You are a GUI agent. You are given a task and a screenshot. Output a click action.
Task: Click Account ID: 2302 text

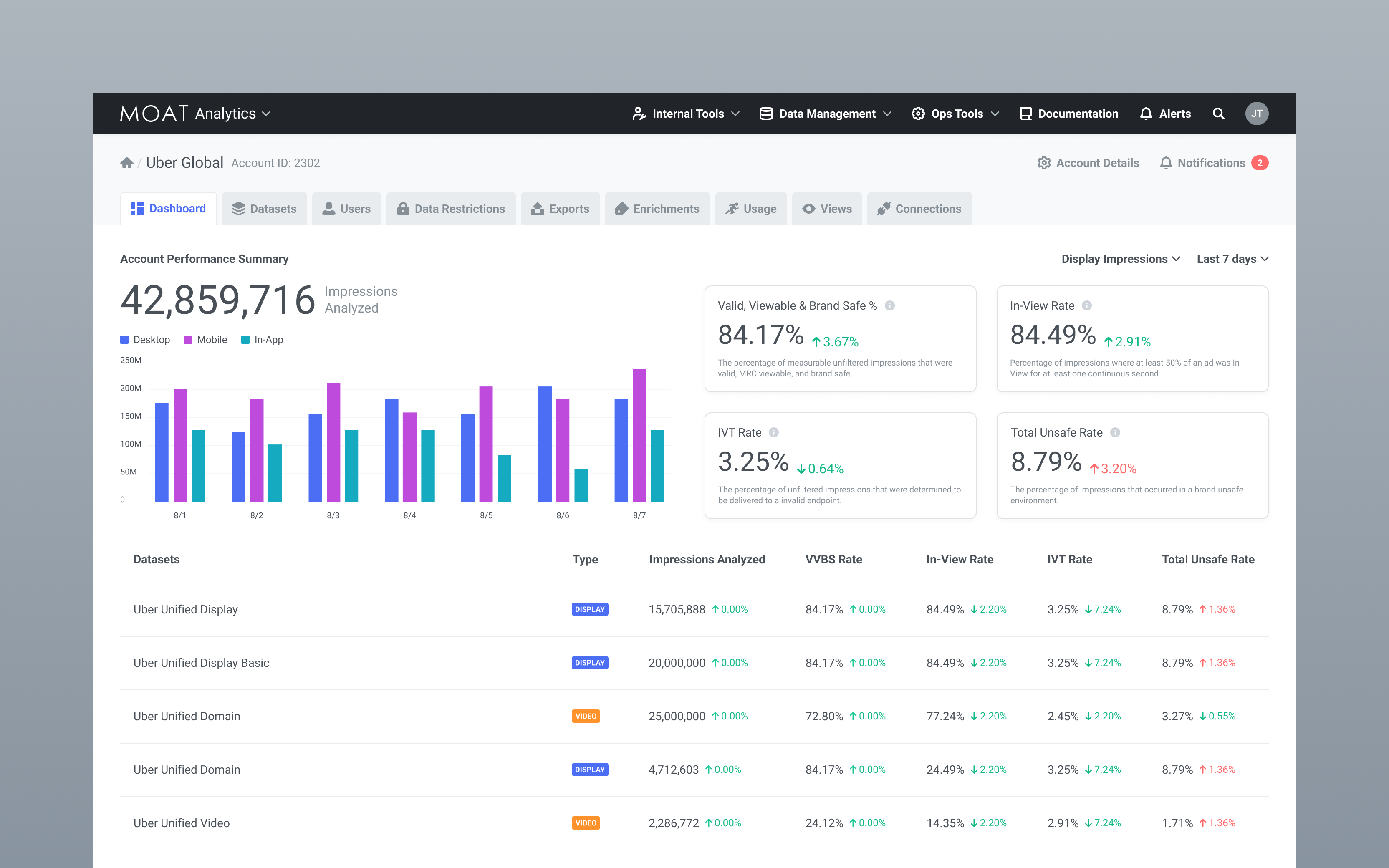pyautogui.click(x=275, y=163)
